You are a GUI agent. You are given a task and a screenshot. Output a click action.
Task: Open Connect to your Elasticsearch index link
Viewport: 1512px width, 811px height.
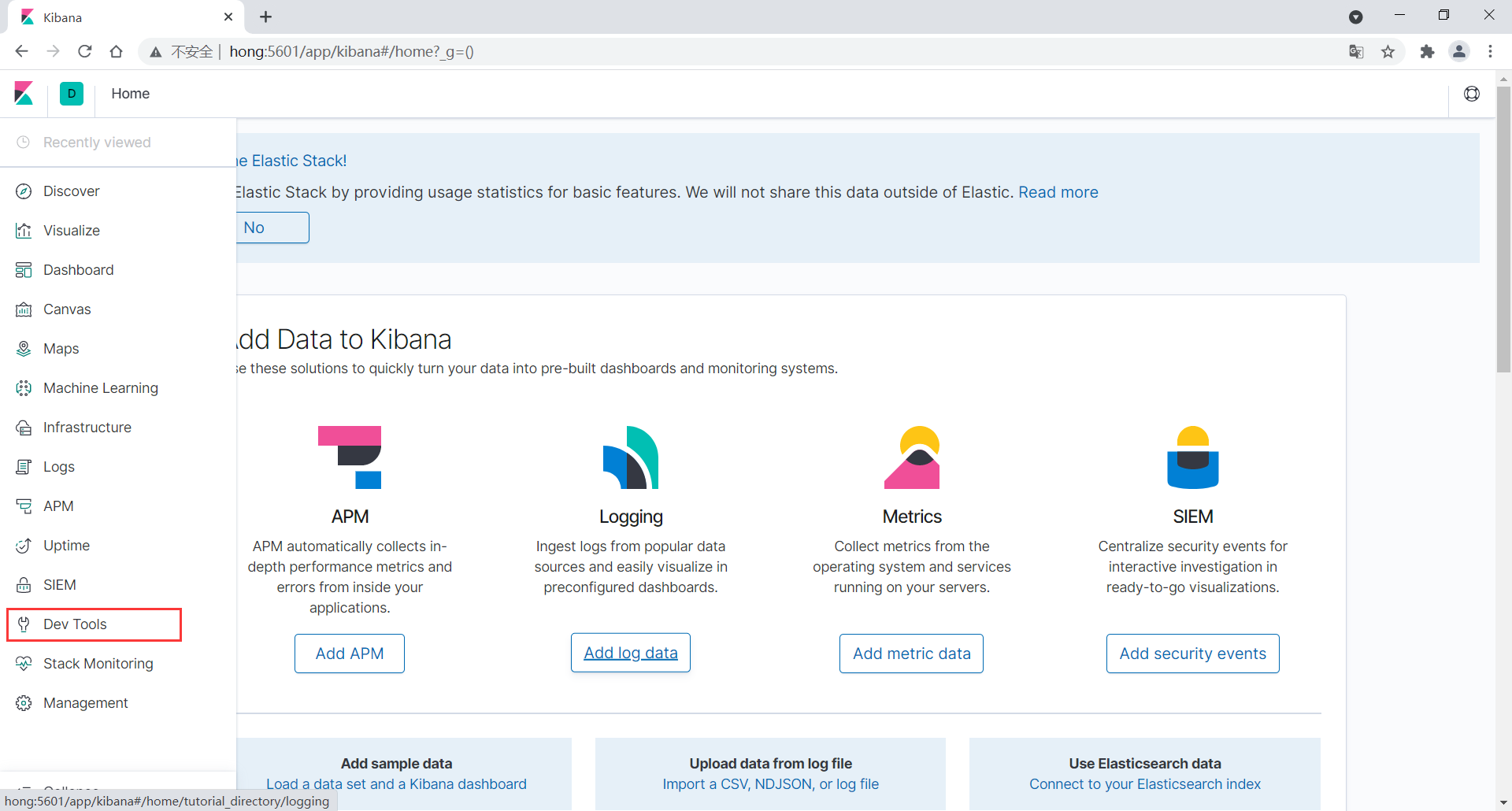tap(1145, 784)
